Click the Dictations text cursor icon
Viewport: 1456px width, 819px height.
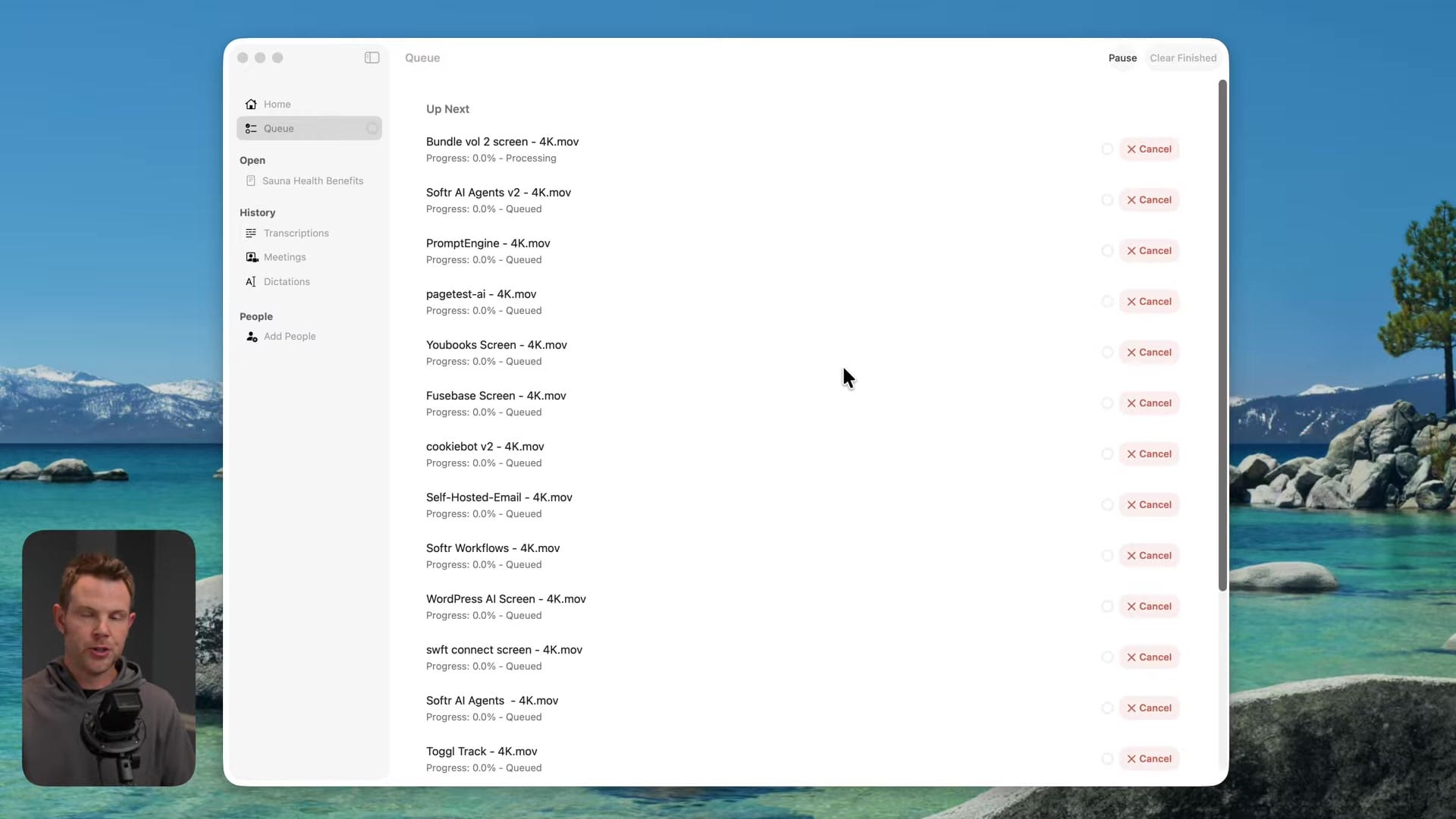pyautogui.click(x=251, y=281)
